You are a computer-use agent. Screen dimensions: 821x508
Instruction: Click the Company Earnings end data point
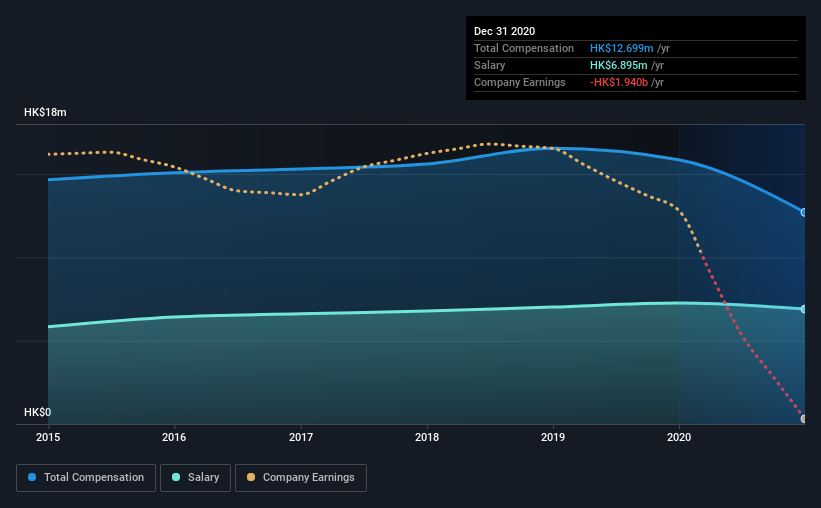click(x=804, y=418)
